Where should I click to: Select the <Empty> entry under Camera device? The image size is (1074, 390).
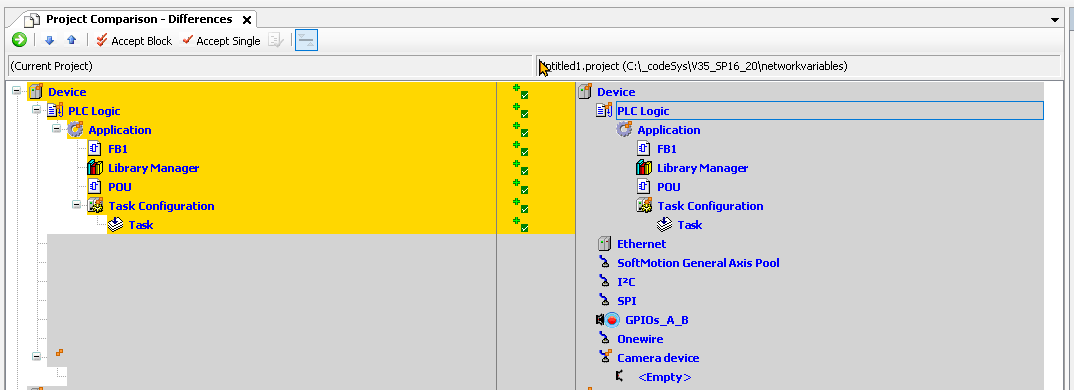(664, 377)
